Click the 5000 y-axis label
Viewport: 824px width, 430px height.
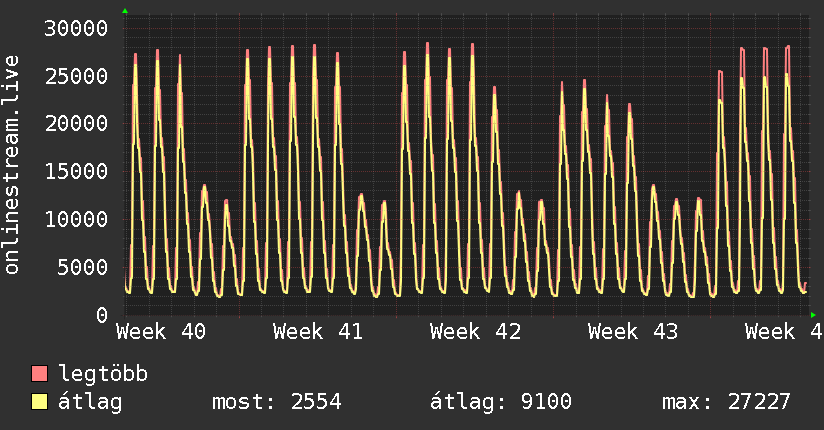pyautogui.click(x=83, y=267)
